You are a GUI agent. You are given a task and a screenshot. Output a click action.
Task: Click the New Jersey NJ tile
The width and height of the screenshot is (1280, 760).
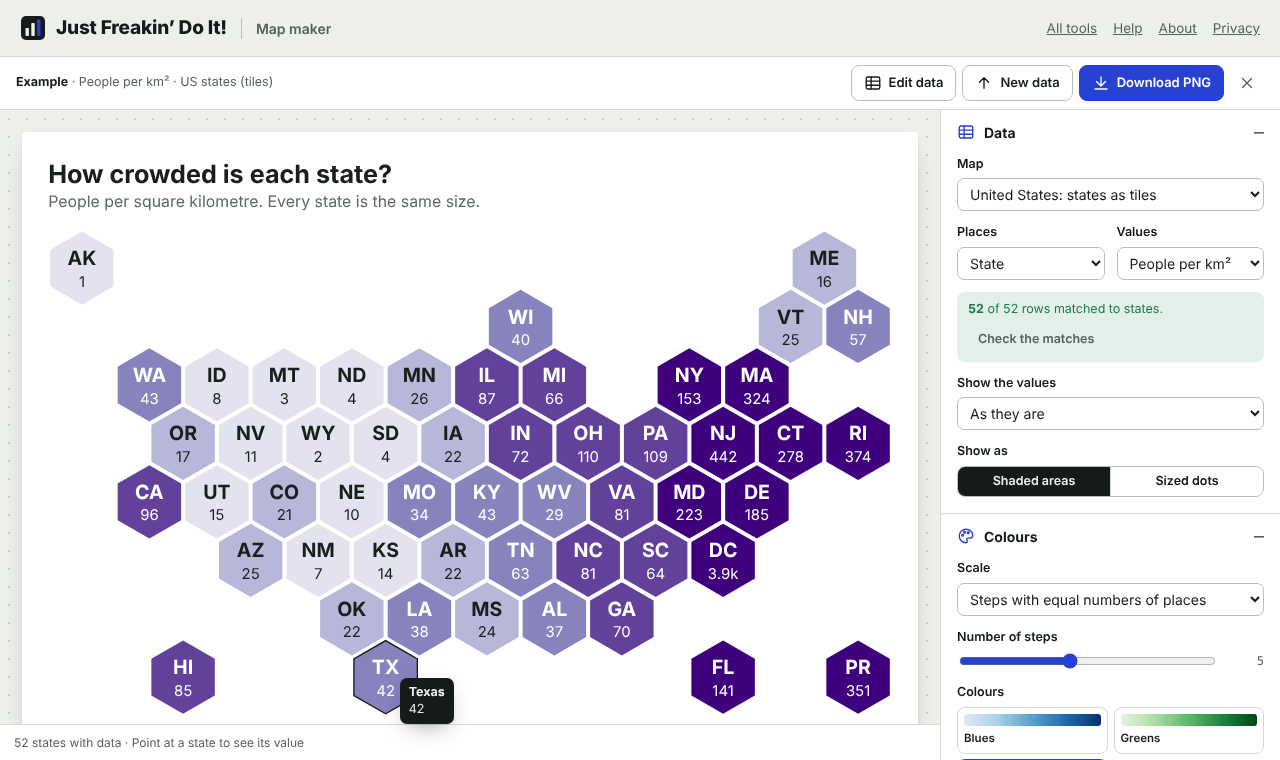tap(723, 443)
